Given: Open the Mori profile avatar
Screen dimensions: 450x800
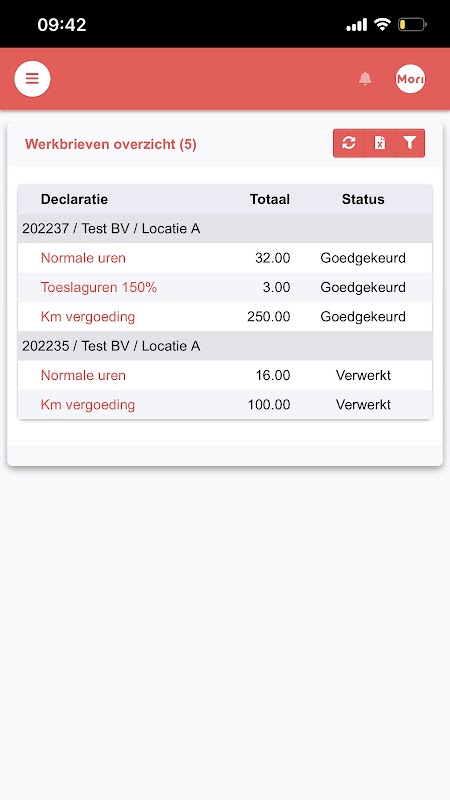Looking at the screenshot, I should (410, 79).
